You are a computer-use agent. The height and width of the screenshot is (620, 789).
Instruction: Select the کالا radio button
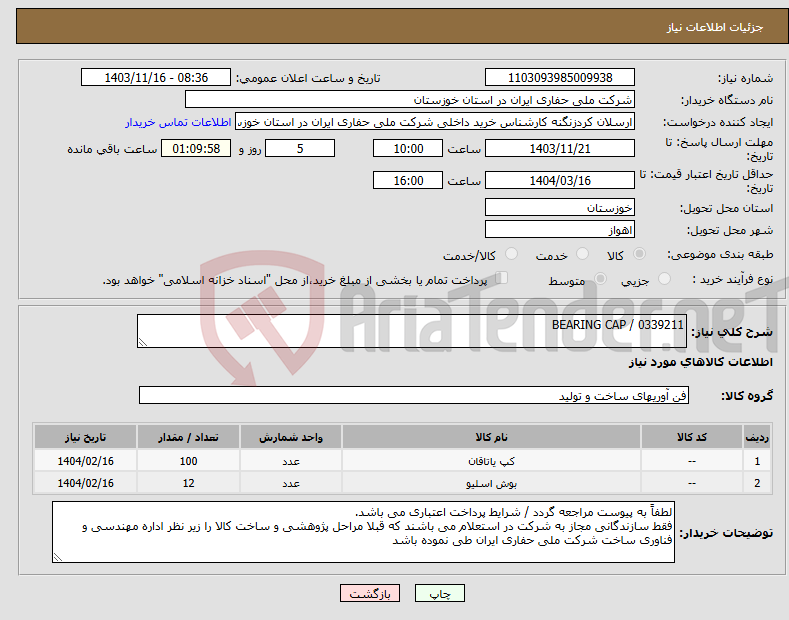[639, 254]
